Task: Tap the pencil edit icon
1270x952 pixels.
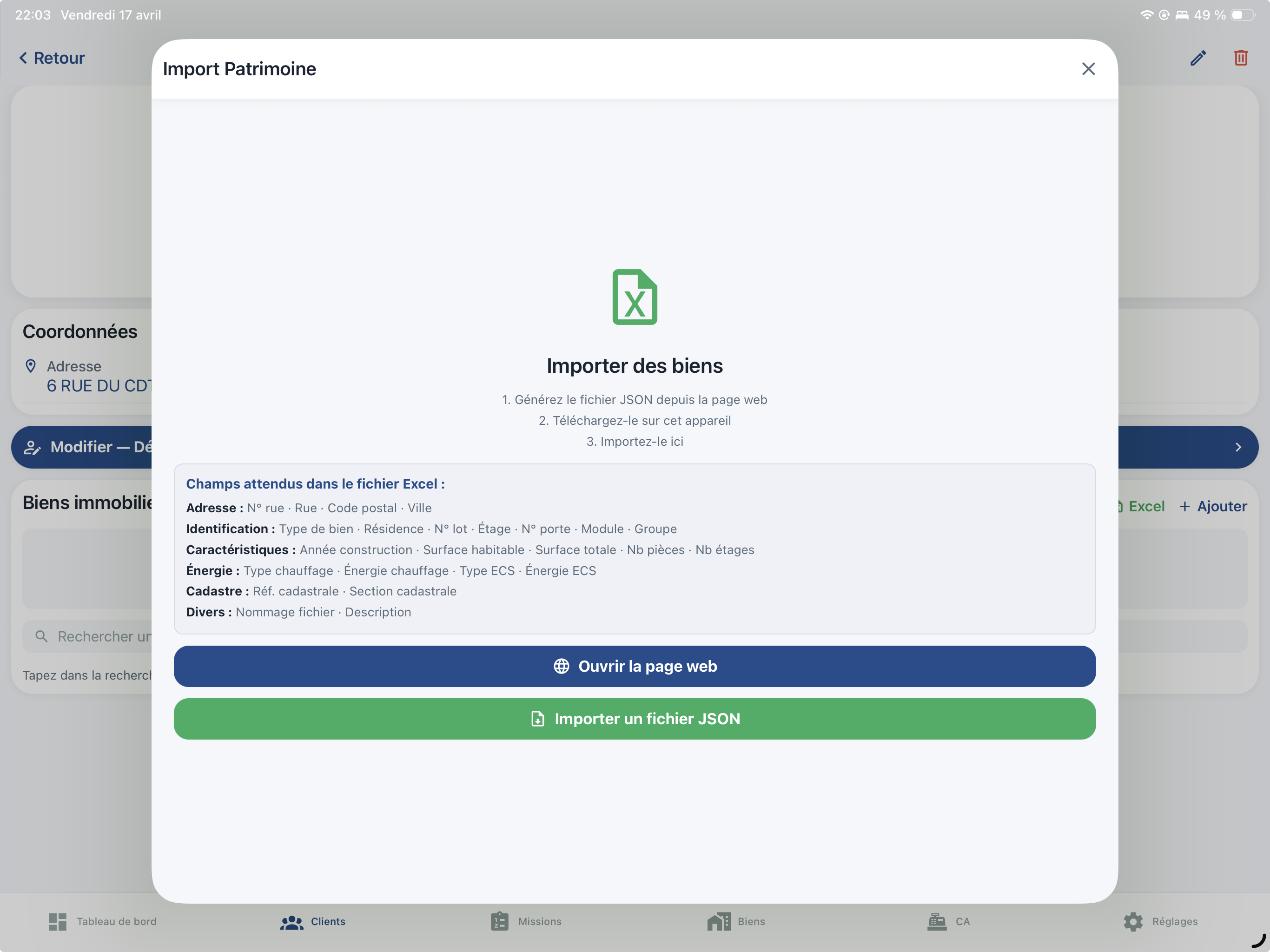Action: 1197,58
